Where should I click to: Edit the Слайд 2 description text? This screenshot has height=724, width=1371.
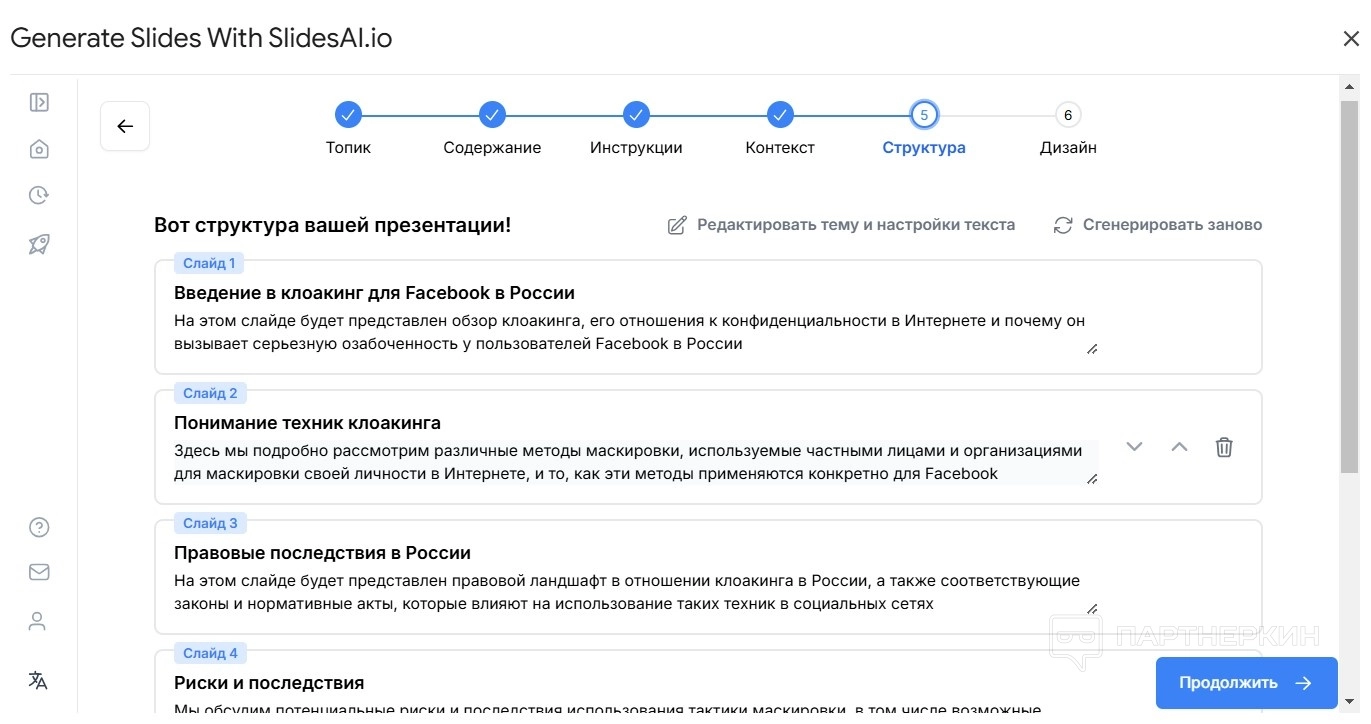[636, 462]
